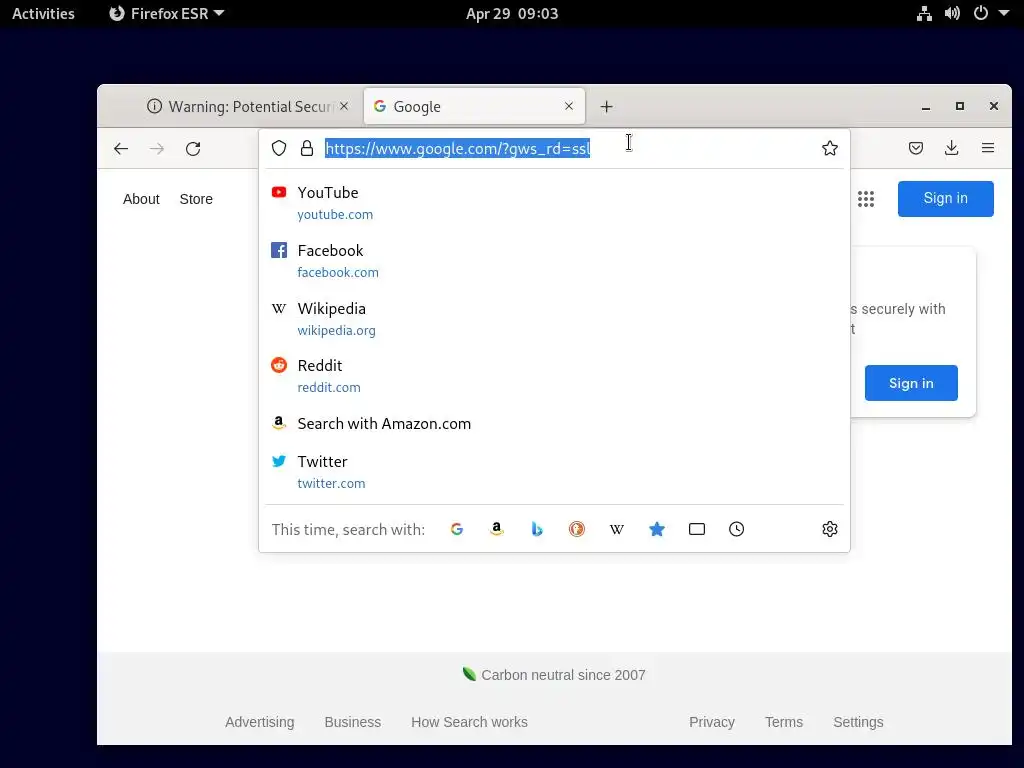Open Privacy footer link

712,722
